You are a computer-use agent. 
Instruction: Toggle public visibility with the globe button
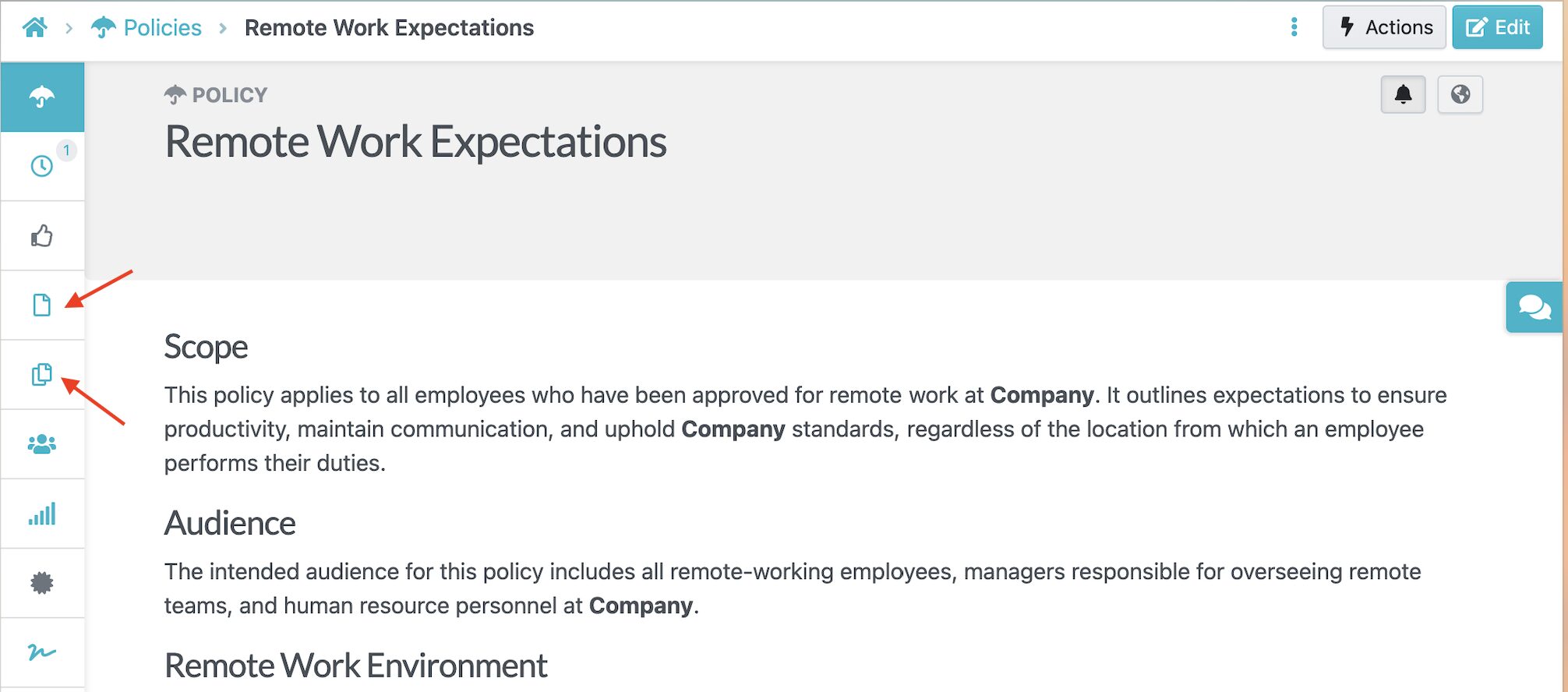click(1460, 94)
